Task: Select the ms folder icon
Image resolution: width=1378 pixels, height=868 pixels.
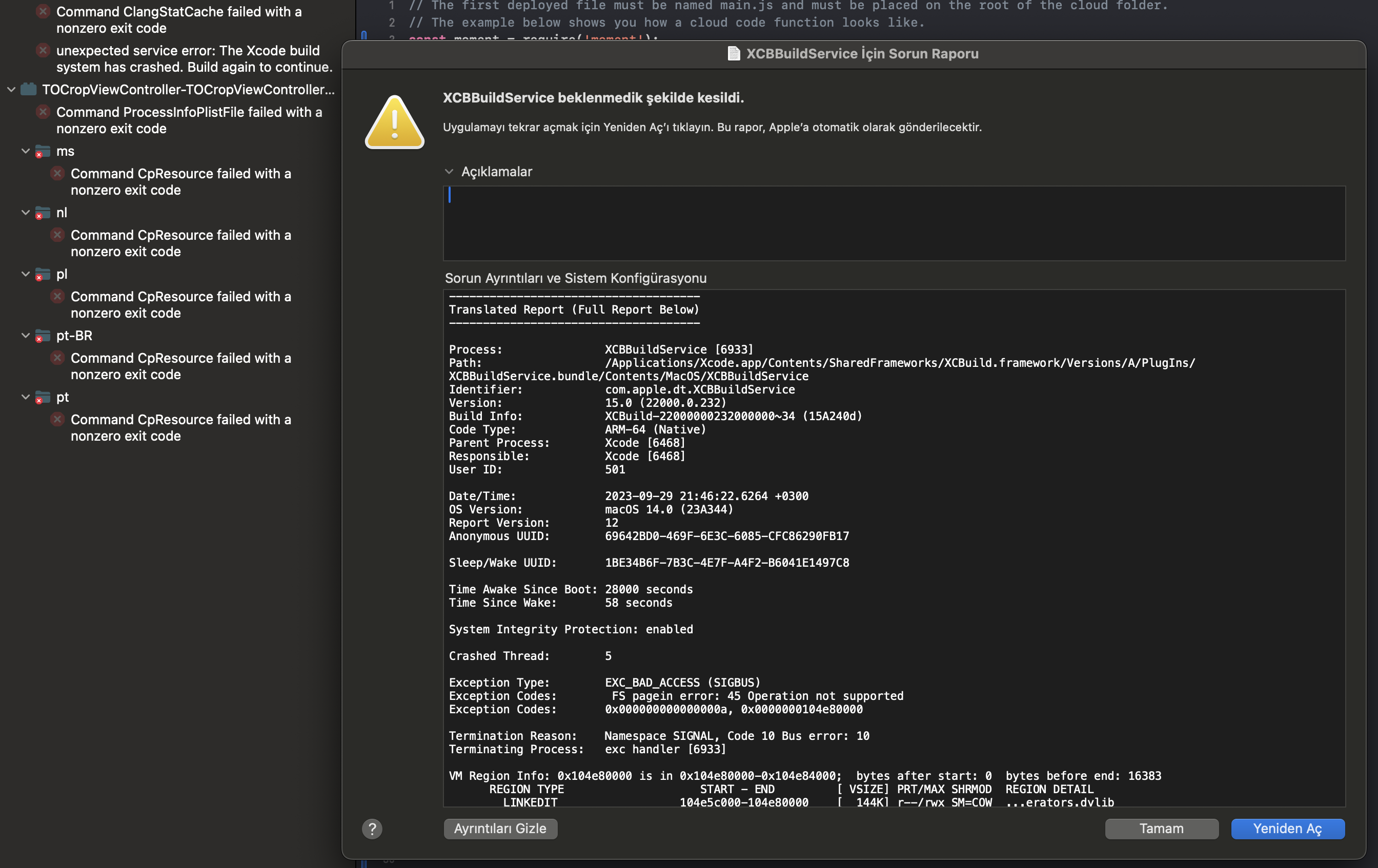Action: [x=43, y=152]
